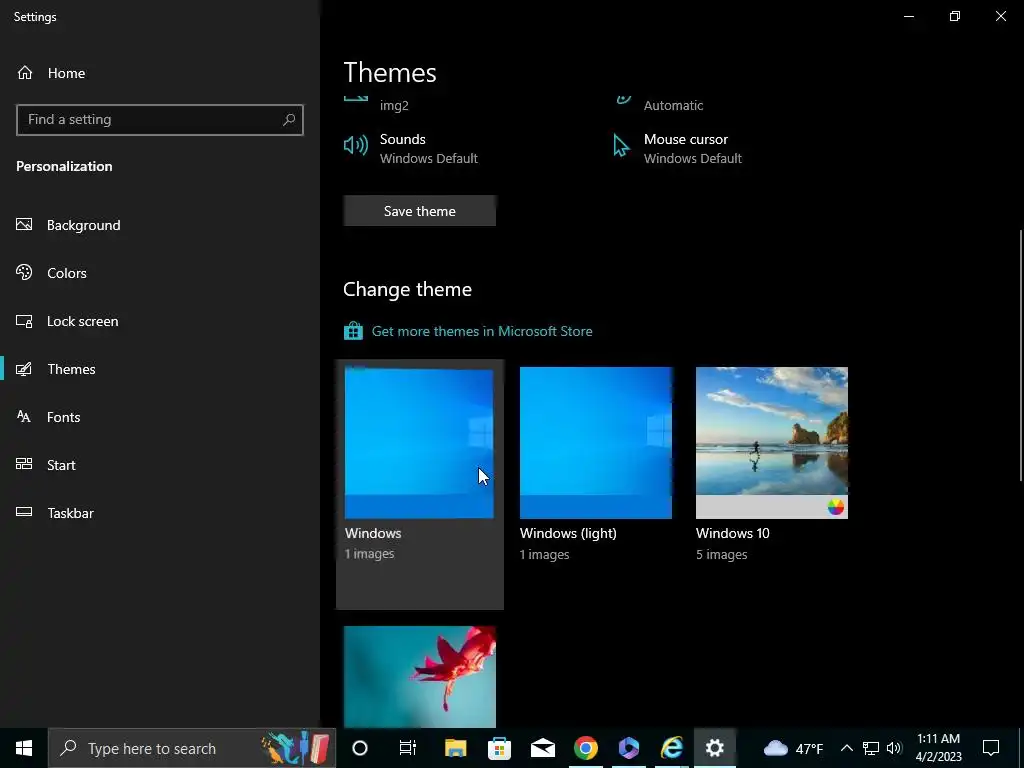Open the Windows Start menu
Screen dimensions: 1024x768
[x=24, y=748]
